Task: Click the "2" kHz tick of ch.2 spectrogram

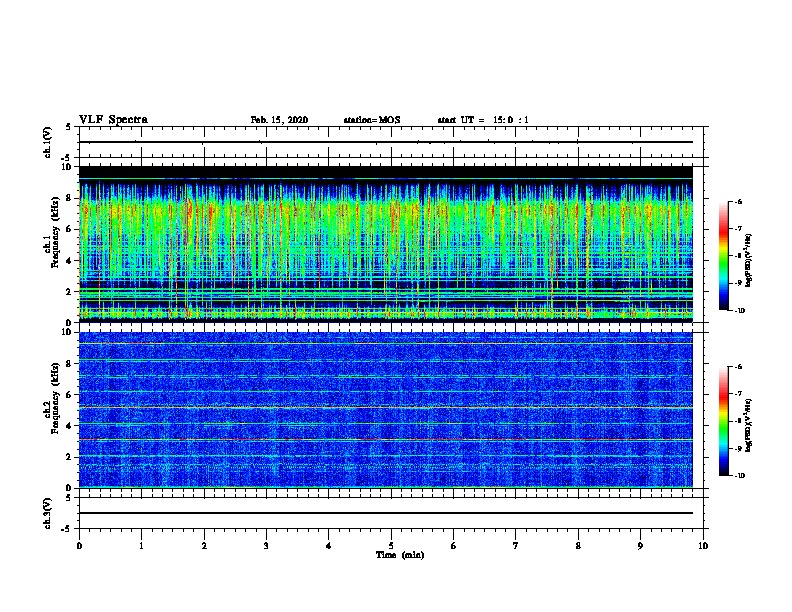Action: [69, 457]
